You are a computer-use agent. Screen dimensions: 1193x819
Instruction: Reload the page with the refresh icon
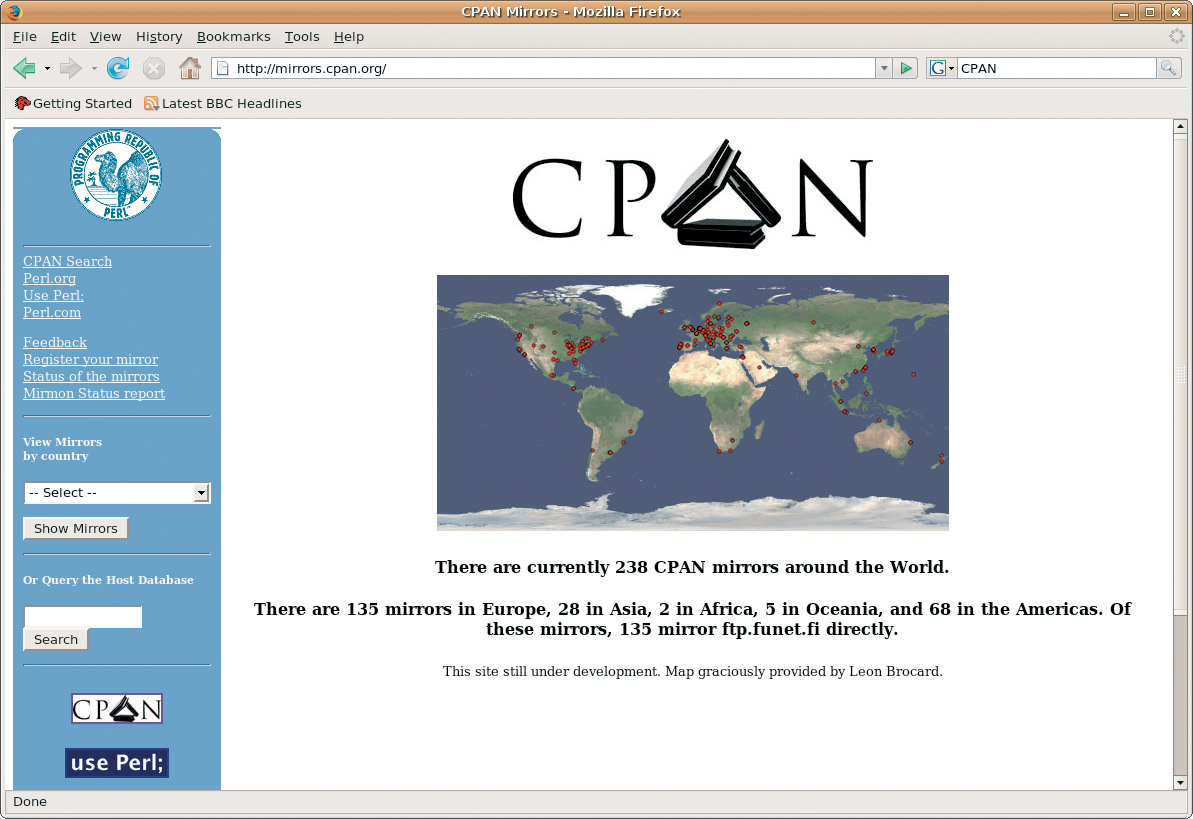point(118,69)
